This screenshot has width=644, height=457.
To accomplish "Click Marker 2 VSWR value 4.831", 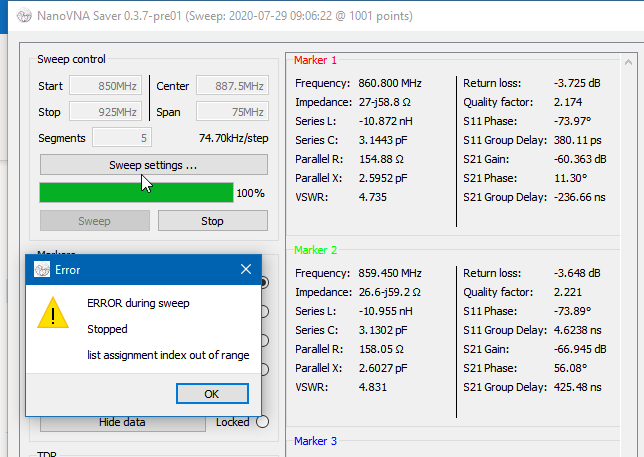I will pos(373,387).
